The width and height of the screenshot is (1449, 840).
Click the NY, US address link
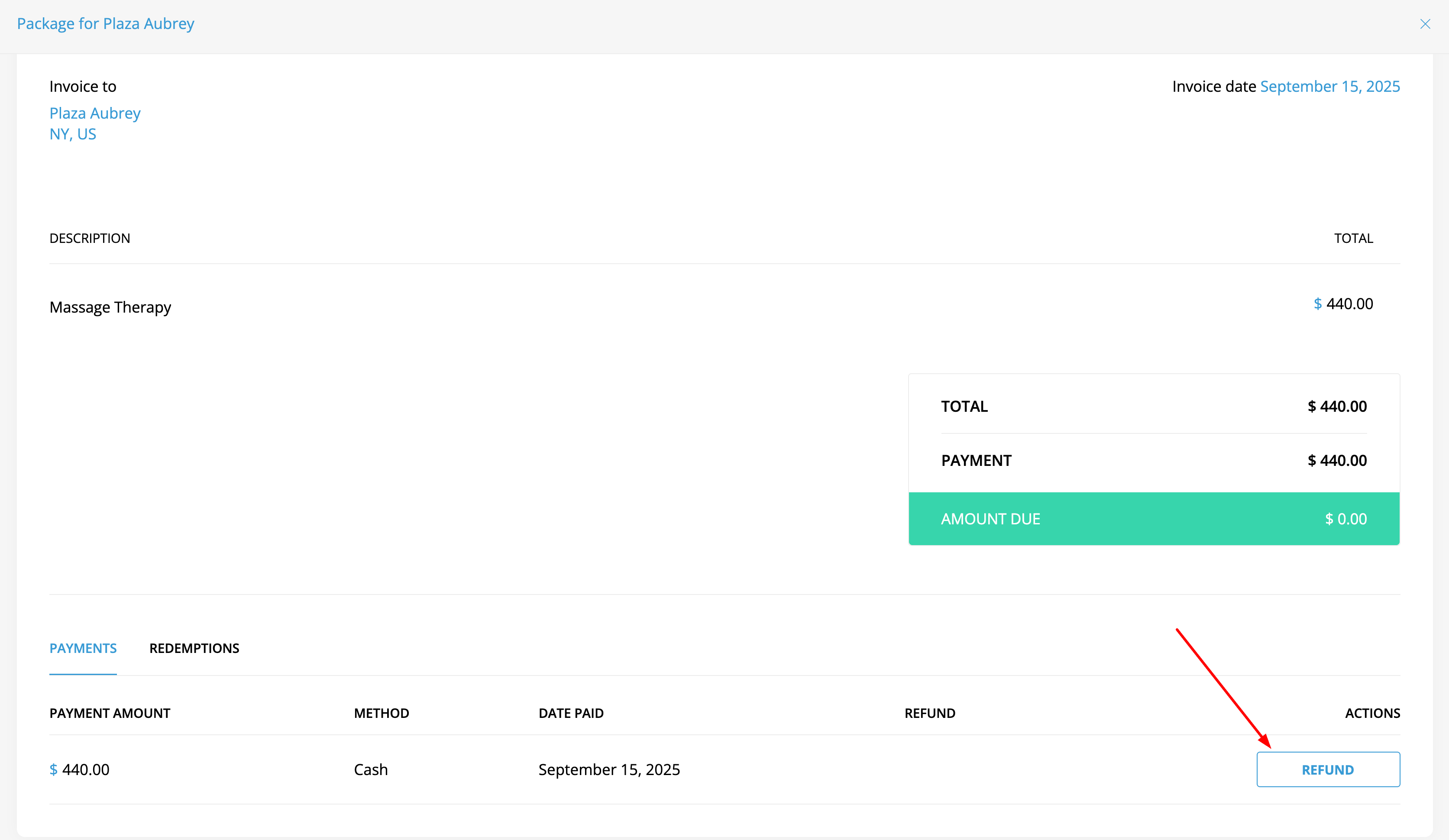point(72,134)
